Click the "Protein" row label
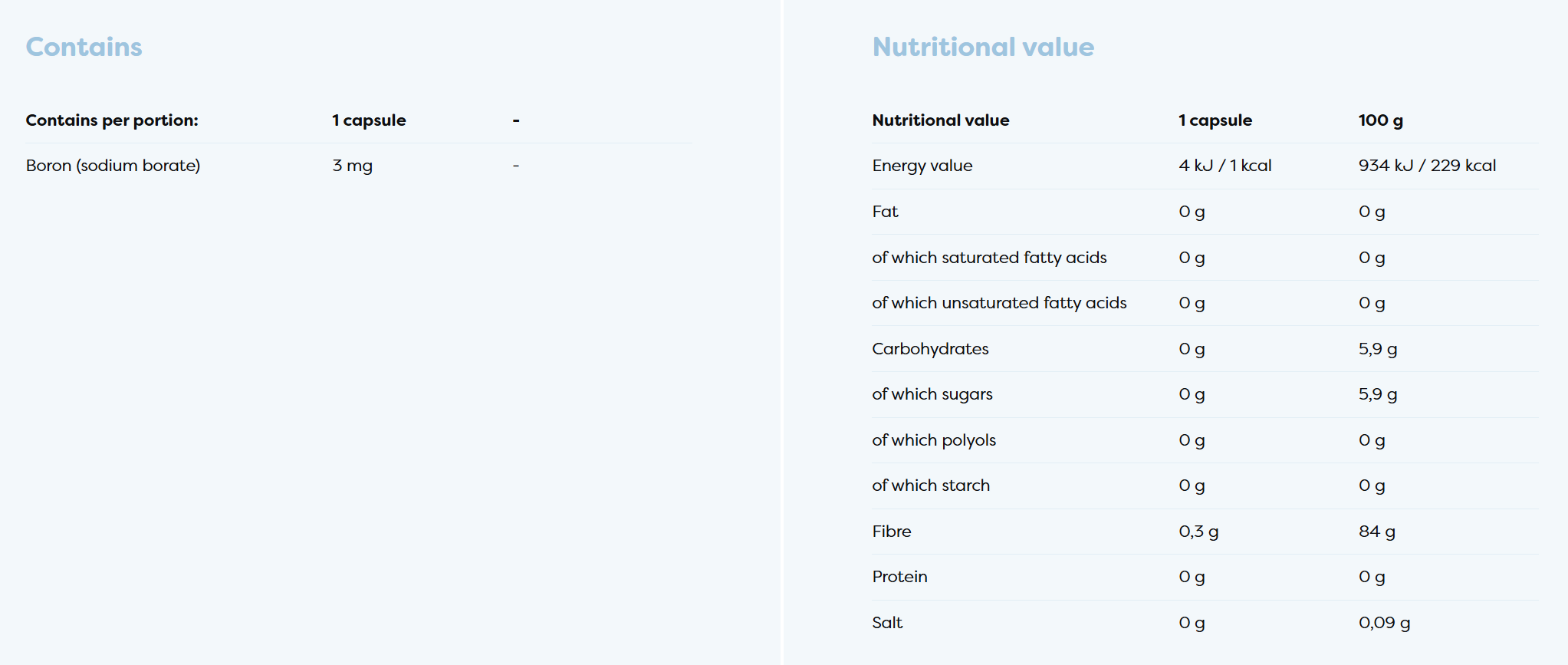 [x=899, y=577]
